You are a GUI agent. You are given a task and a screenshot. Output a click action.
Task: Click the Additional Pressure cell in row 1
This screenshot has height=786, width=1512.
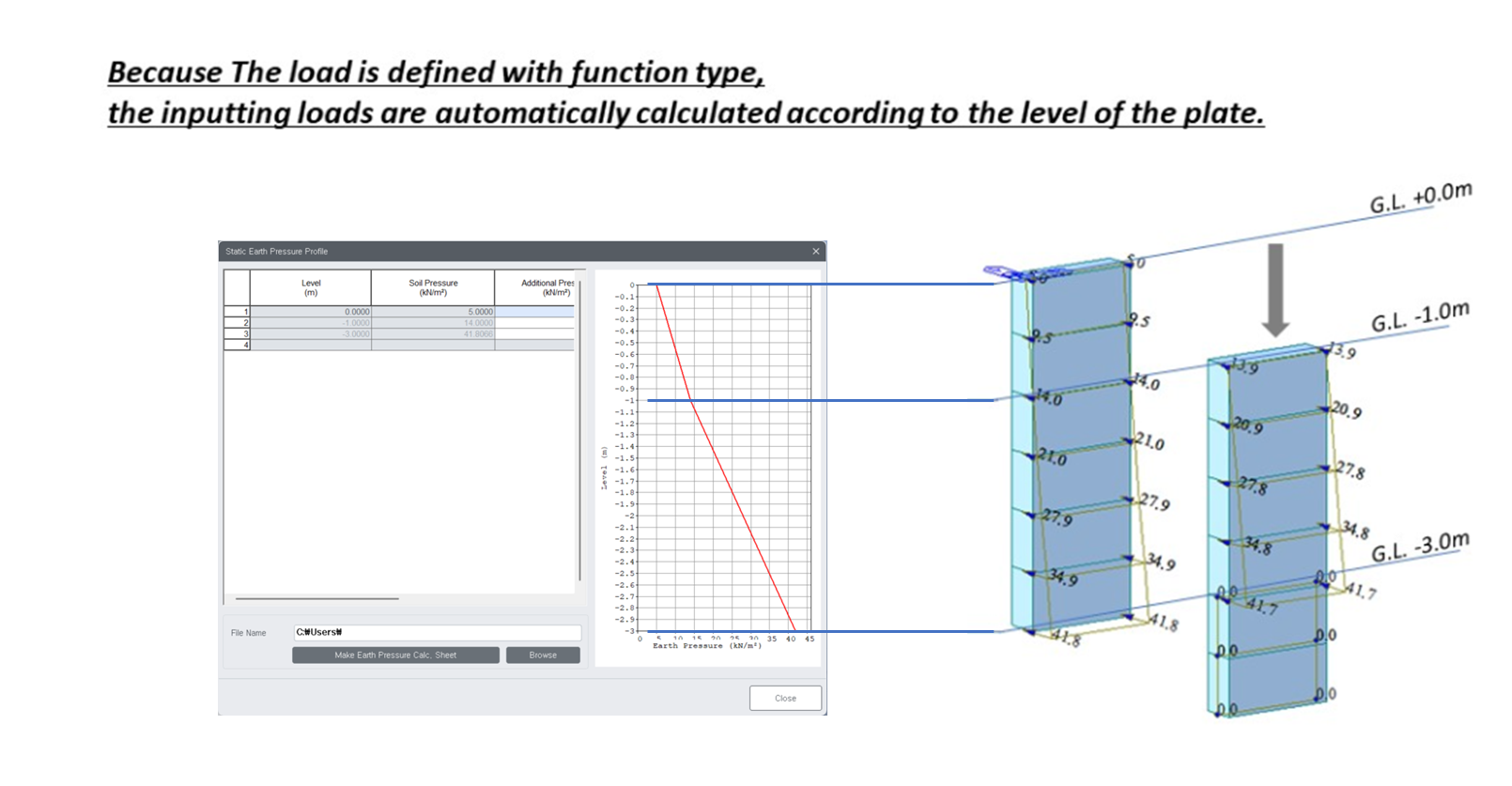534,312
